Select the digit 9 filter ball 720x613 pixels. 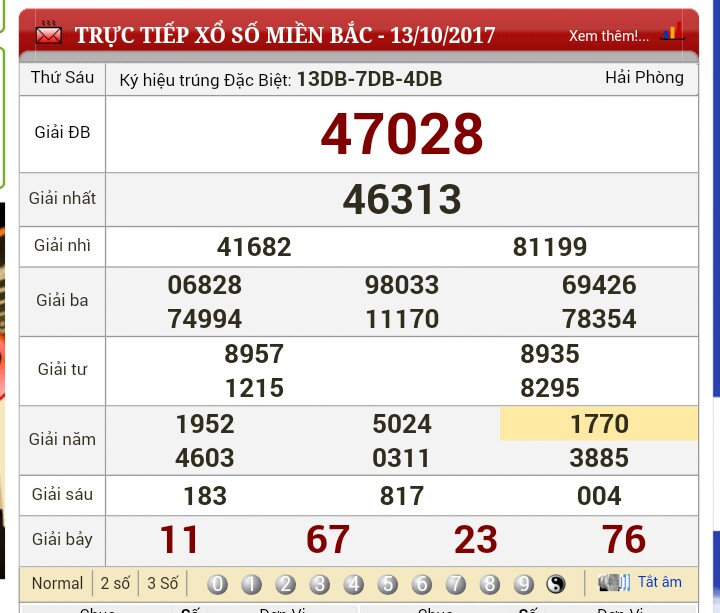point(523,584)
